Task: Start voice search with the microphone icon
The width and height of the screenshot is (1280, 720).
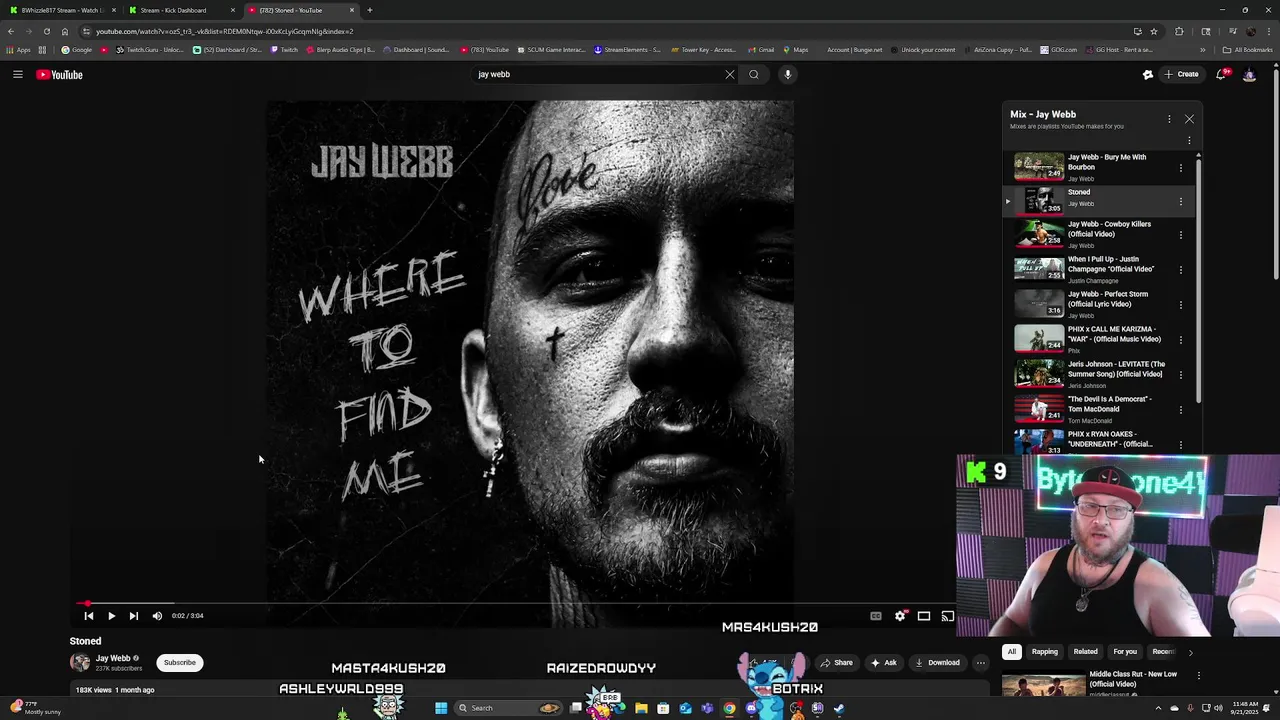Action: click(788, 74)
